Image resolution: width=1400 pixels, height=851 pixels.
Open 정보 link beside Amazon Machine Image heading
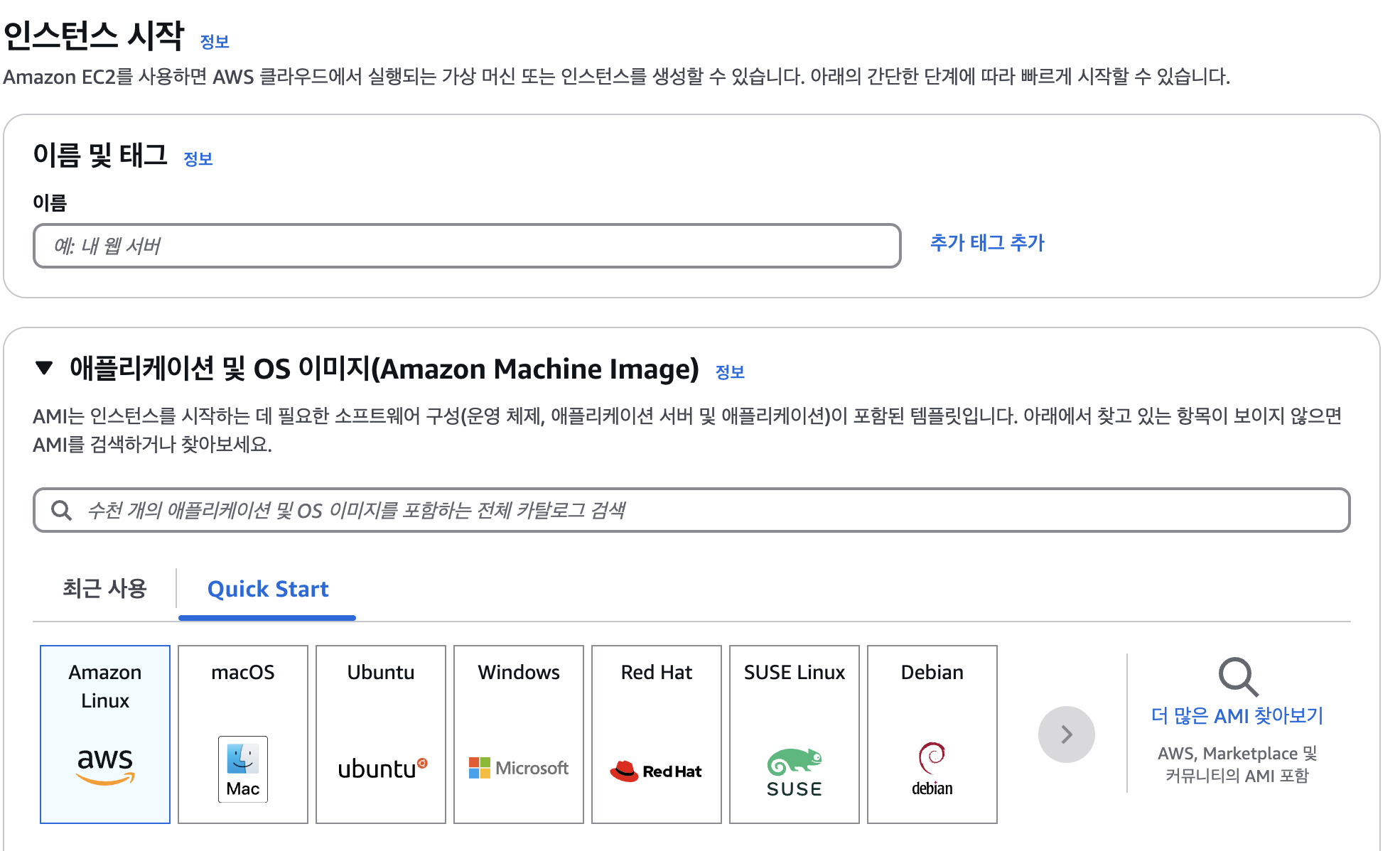[729, 372]
